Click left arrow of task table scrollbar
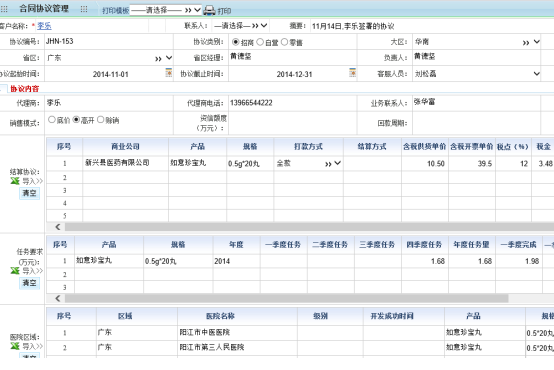This screenshot has height=370, width=554. [x=58, y=299]
